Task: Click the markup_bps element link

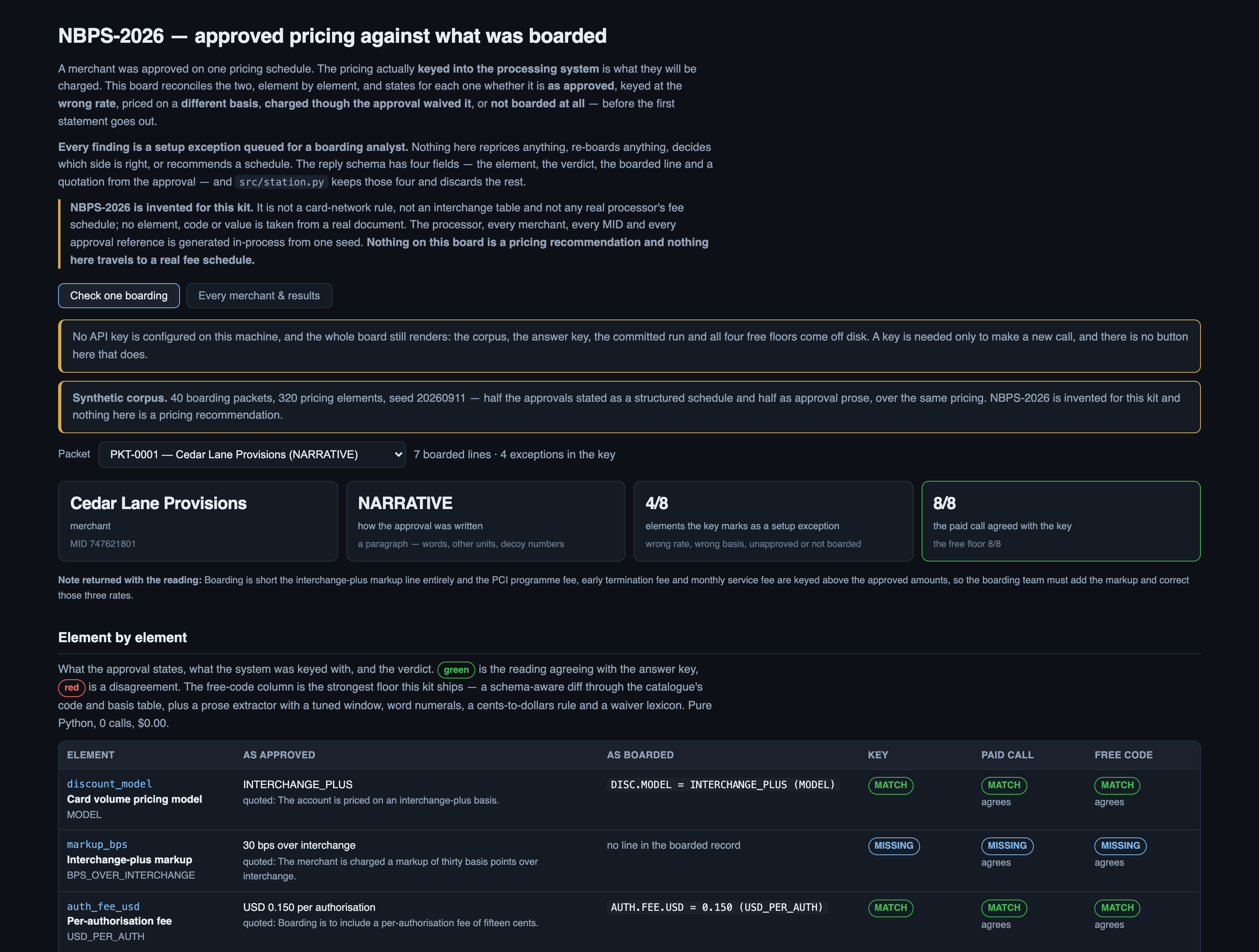Action: tap(97, 844)
